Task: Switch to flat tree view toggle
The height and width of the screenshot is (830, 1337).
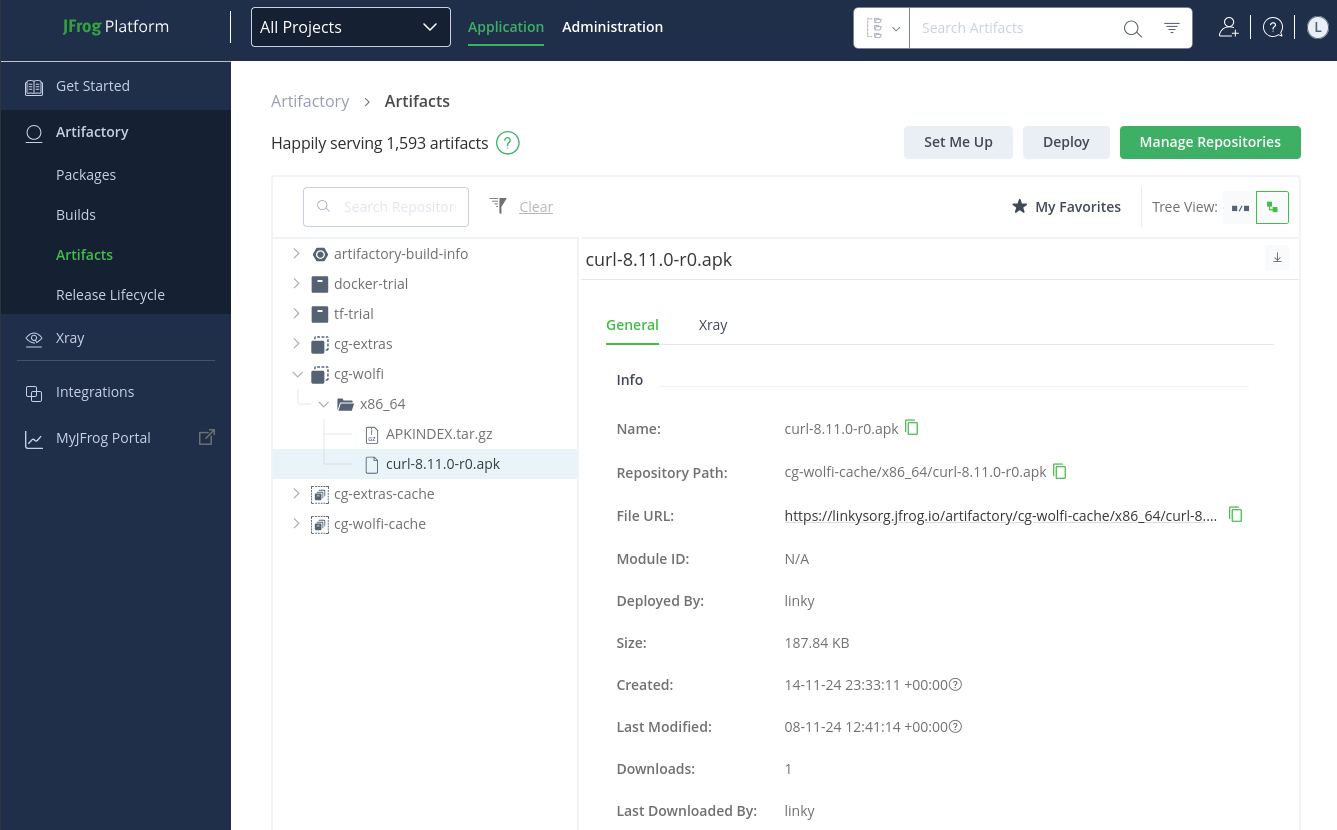Action: (x=1240, y=207)
